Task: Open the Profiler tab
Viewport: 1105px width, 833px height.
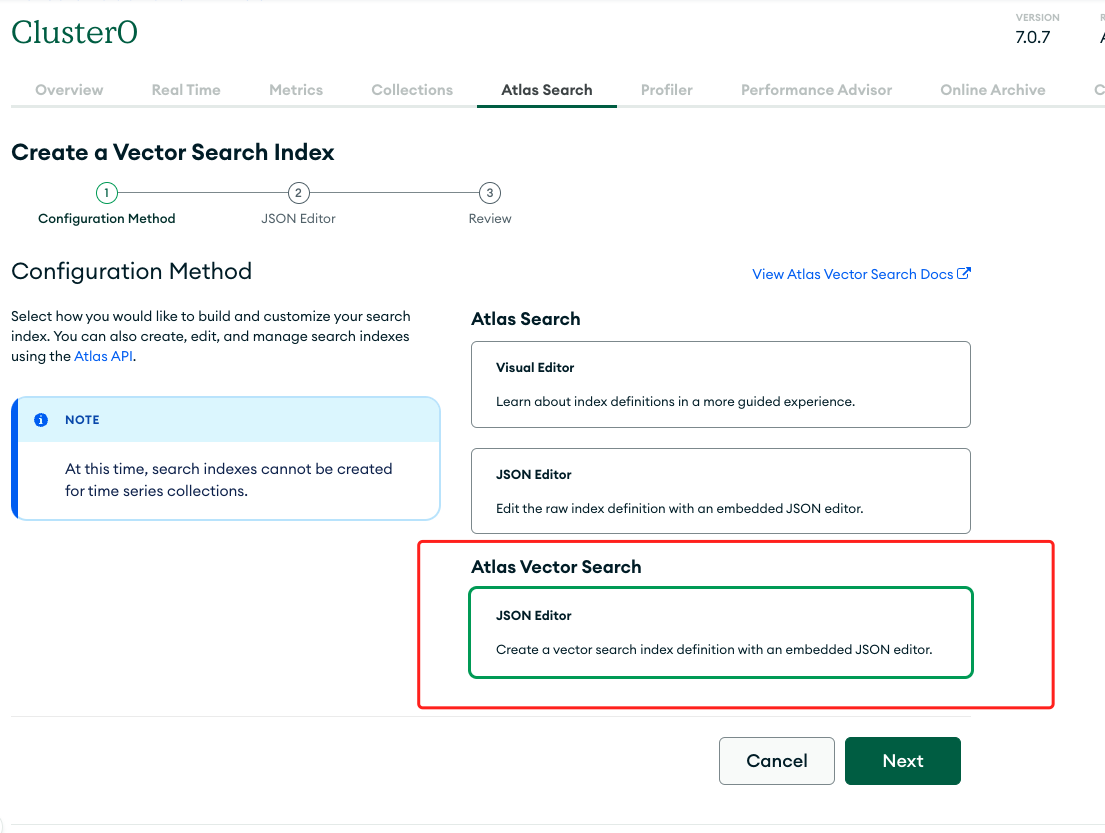Action: point(667,90)
